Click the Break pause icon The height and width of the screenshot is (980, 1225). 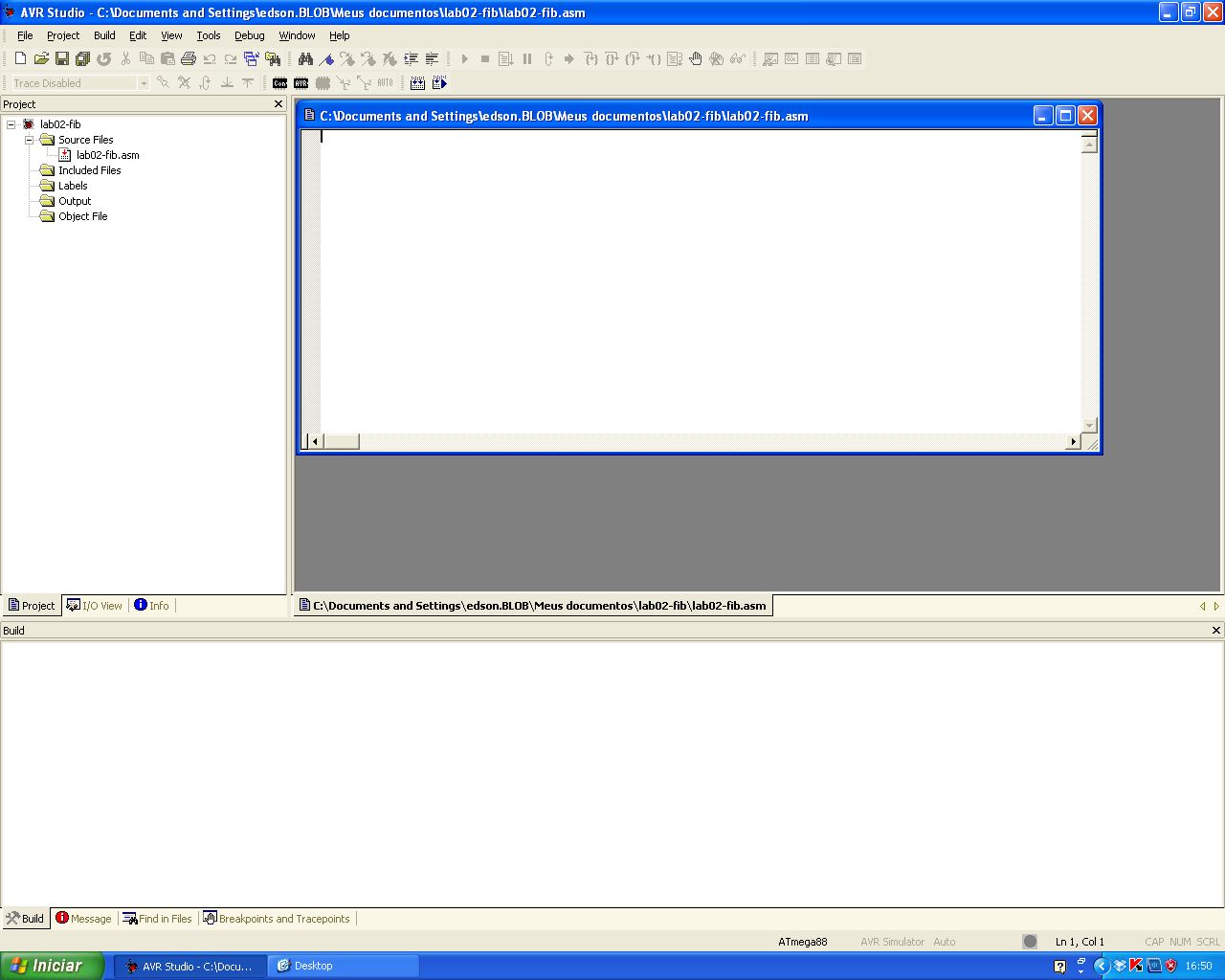[x=527, y=59]
